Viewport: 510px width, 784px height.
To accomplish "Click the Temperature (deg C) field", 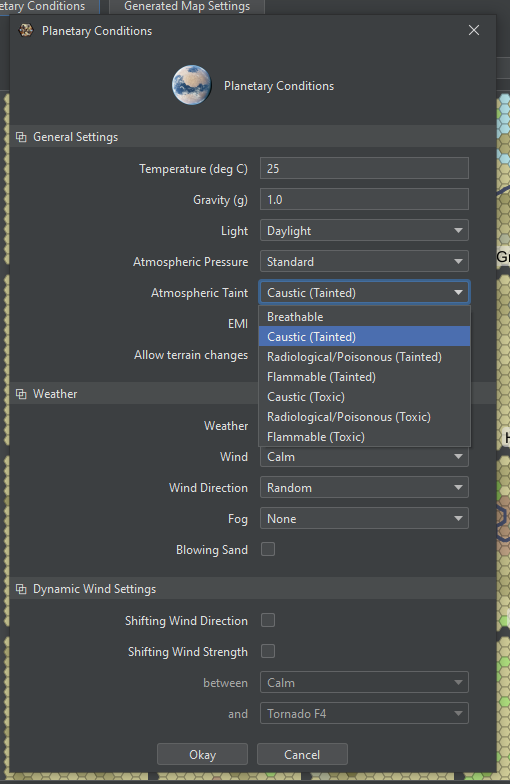I will [364, 168].
